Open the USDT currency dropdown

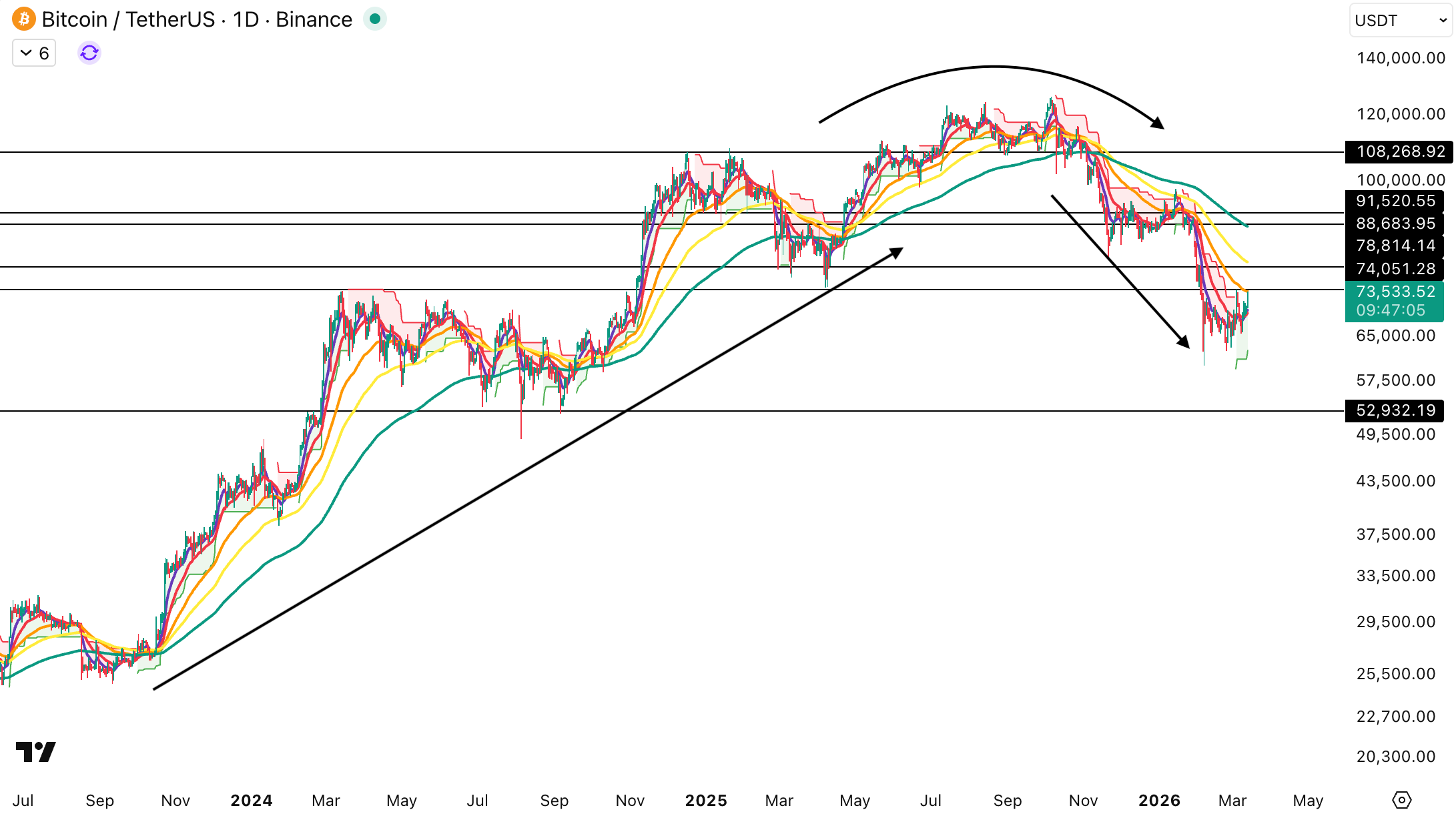(x=1399, y=20)
